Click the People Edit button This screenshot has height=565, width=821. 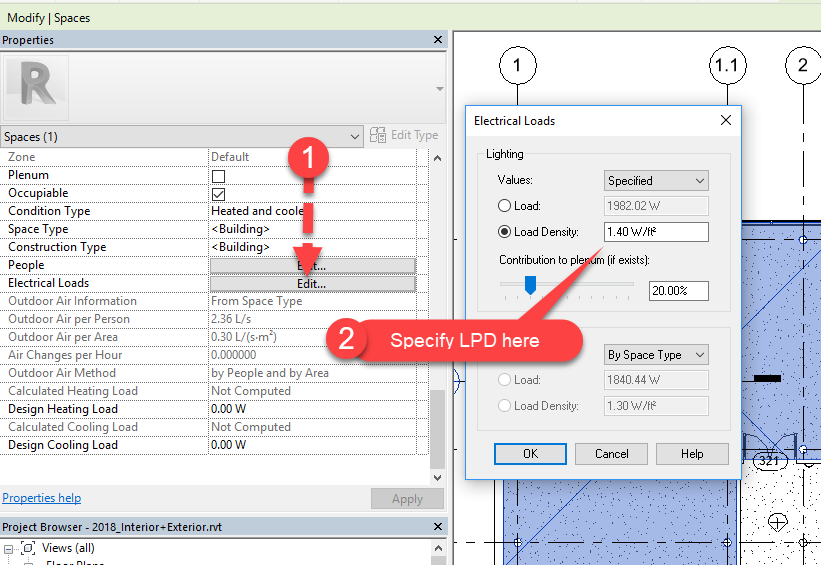point(313,266)
